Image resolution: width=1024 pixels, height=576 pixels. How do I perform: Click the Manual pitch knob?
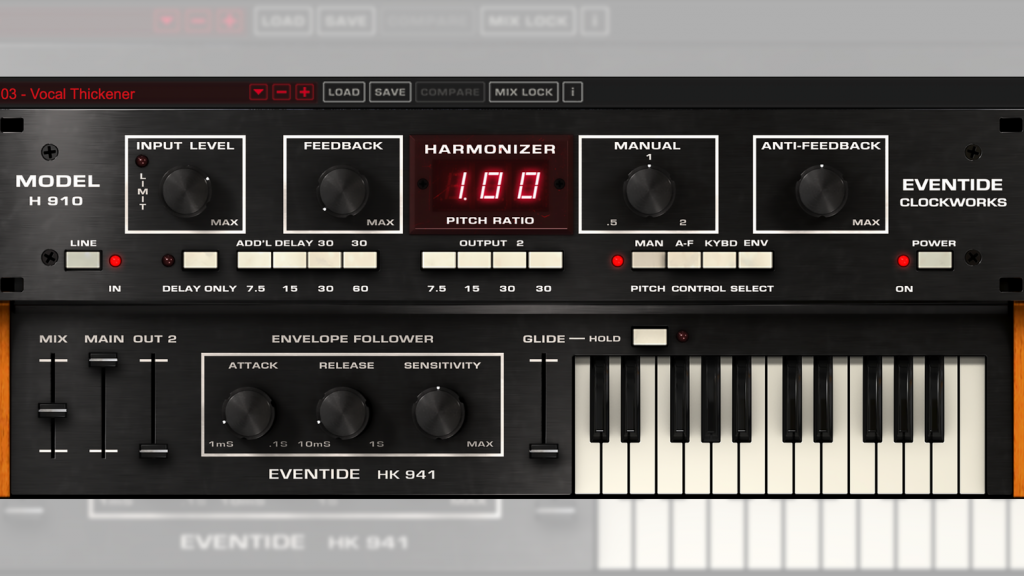pos(648,191)
